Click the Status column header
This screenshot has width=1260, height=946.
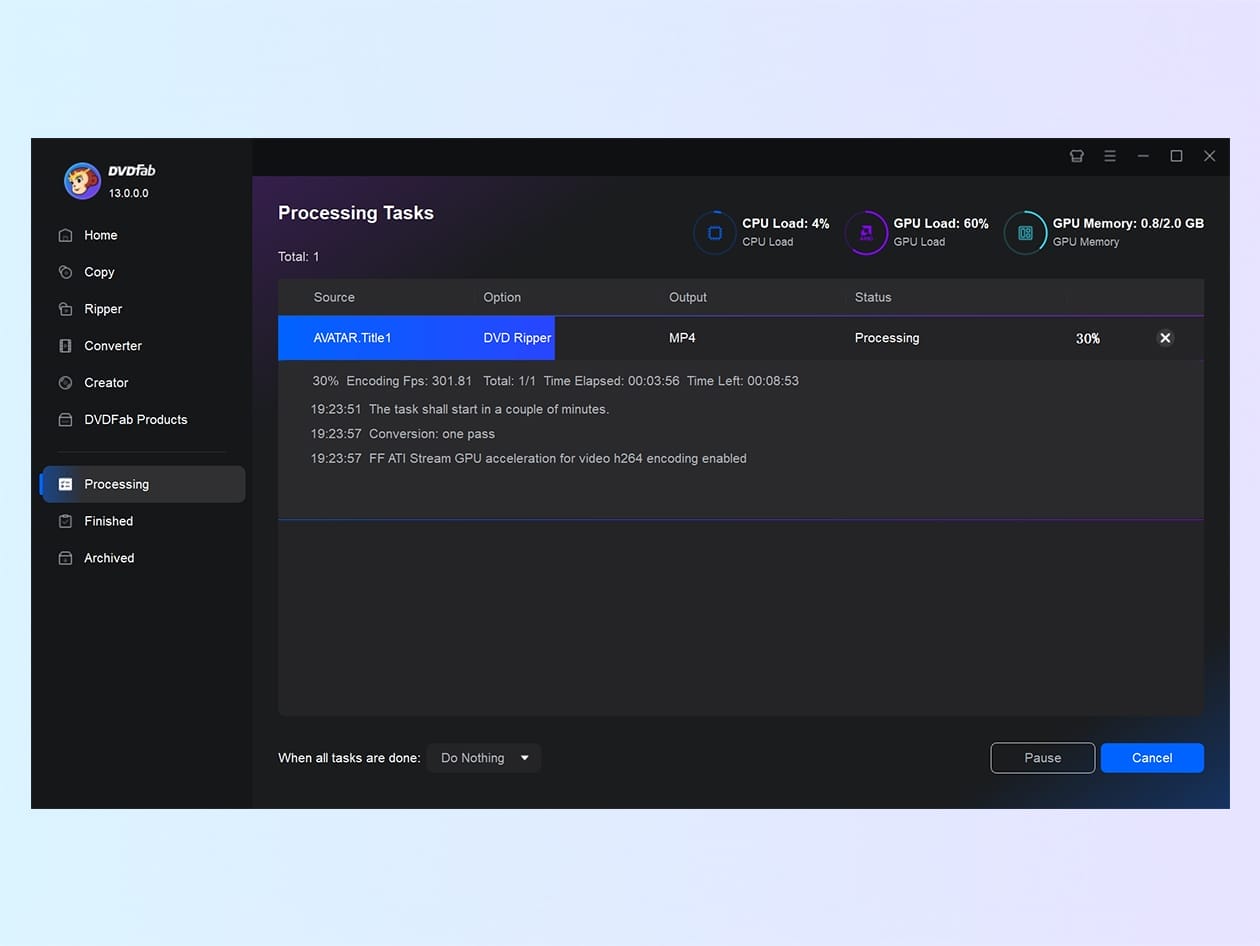click(872, 297)
